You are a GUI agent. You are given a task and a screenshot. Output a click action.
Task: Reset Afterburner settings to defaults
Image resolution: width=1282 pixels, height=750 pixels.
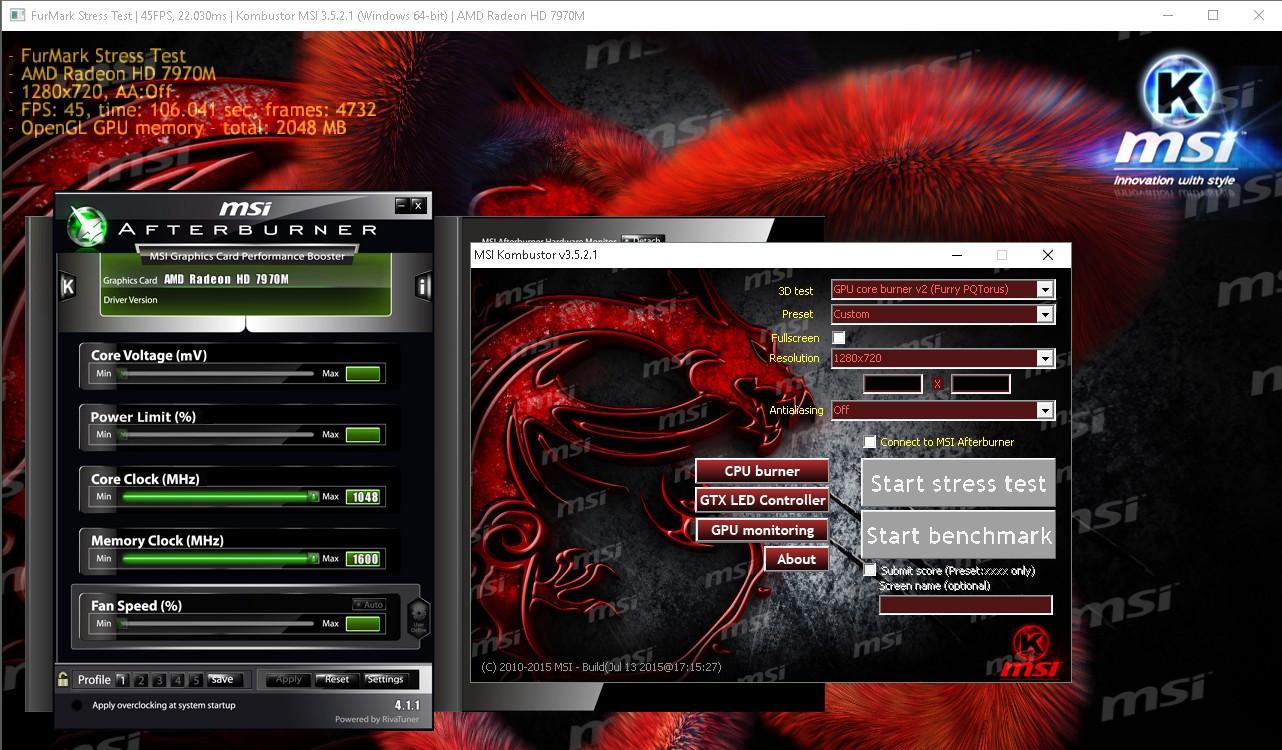coord(337,680)
